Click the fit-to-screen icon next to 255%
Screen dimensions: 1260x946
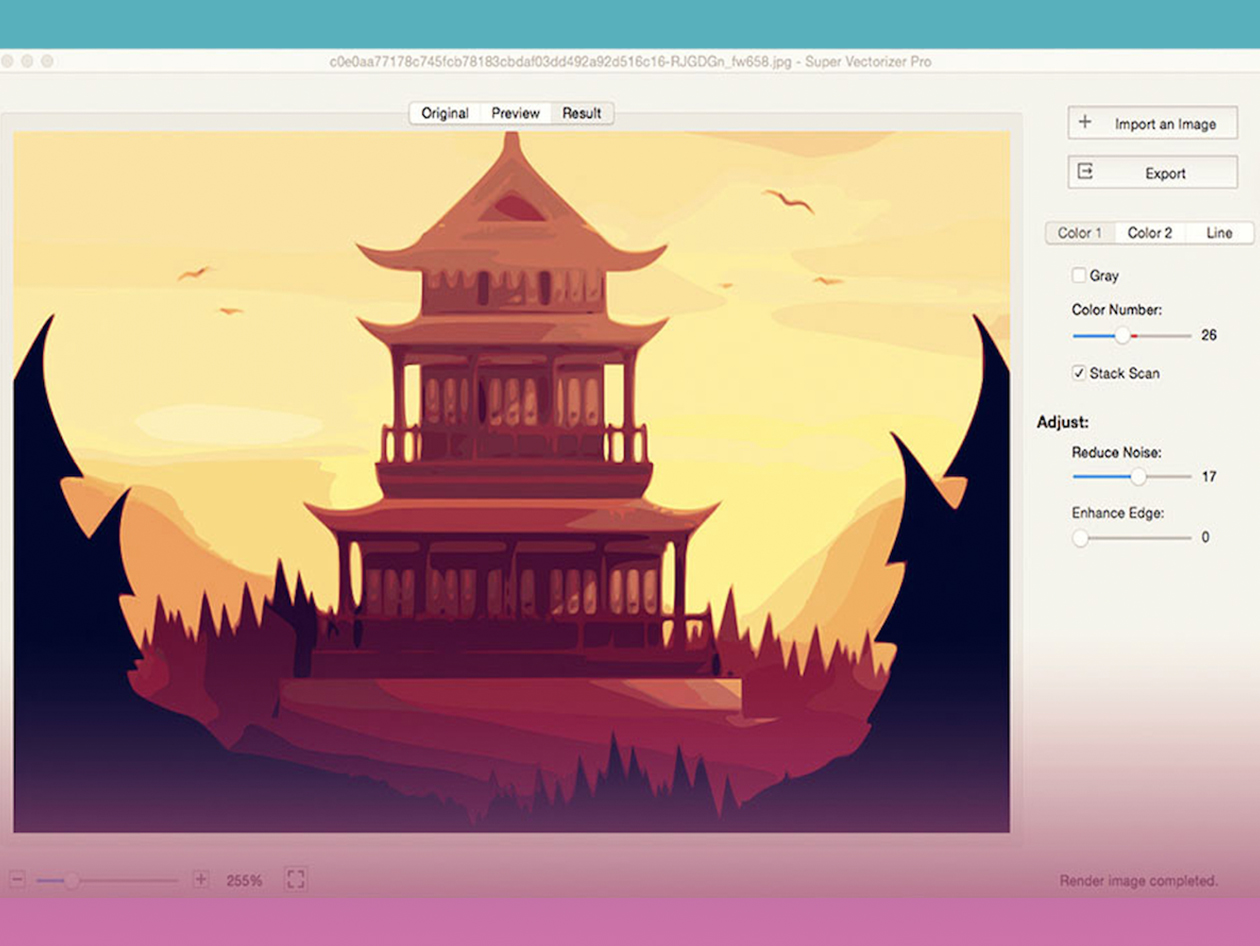point(295,880)
